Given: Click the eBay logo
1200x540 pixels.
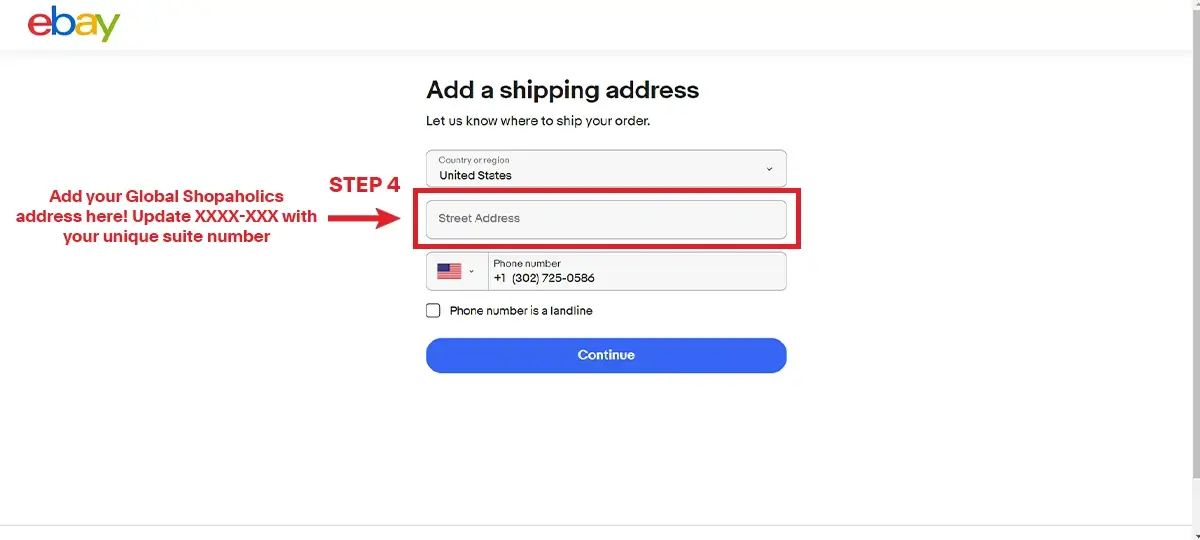Looking at the screenshot, I should click(x=73, y=24).
